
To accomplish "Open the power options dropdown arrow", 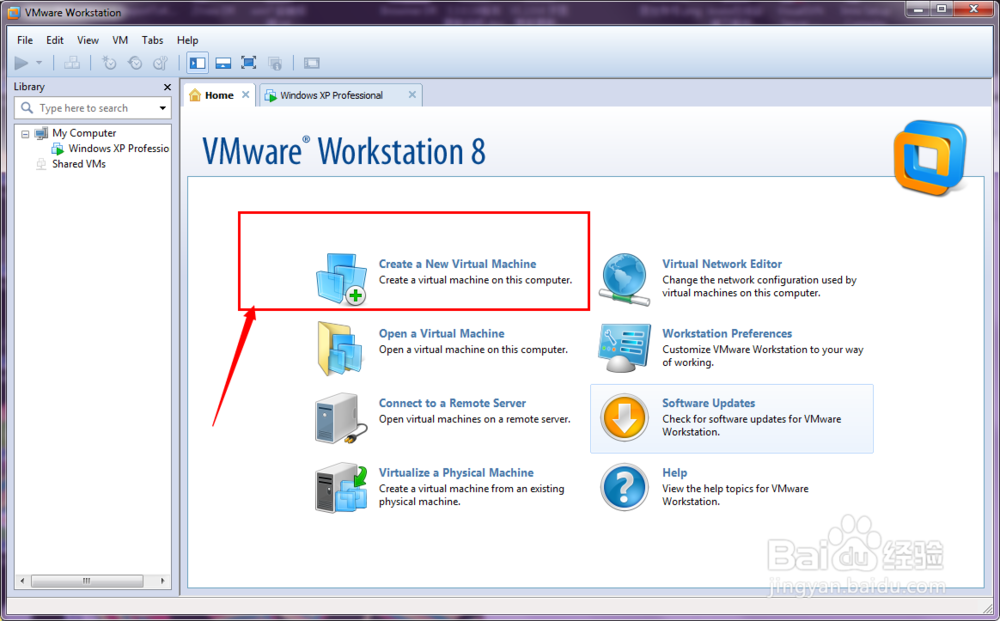I will pyautogui.click(x=39, y=62).
